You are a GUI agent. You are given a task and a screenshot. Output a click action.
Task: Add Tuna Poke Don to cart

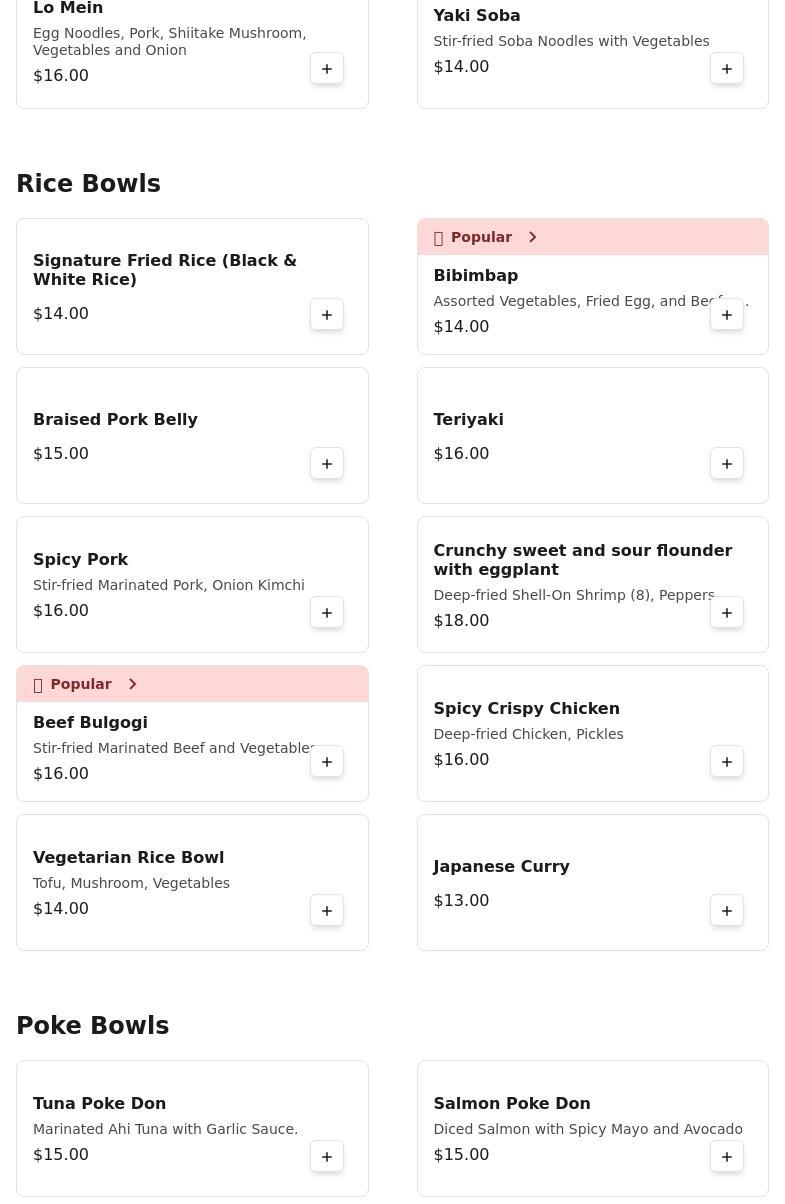[327, 1157]
